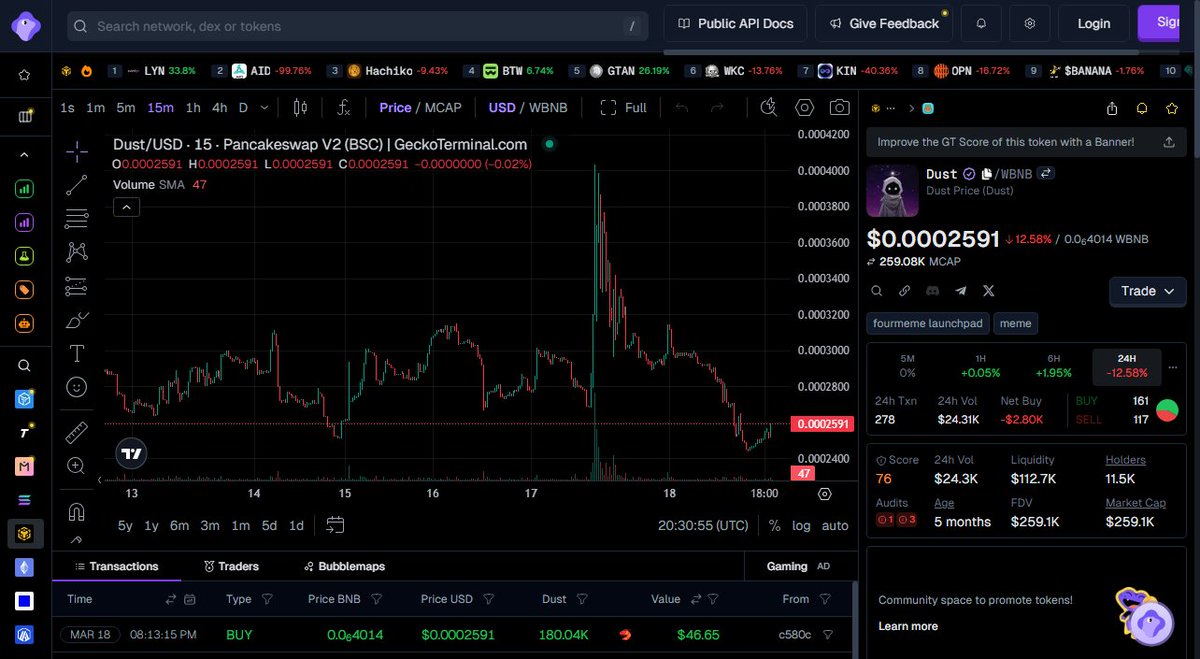This screenshot has height=659, width=1200.
Task: Swap the Dust/WBNB pair order
Action: pyautogui.click(x=1046, y=174)
